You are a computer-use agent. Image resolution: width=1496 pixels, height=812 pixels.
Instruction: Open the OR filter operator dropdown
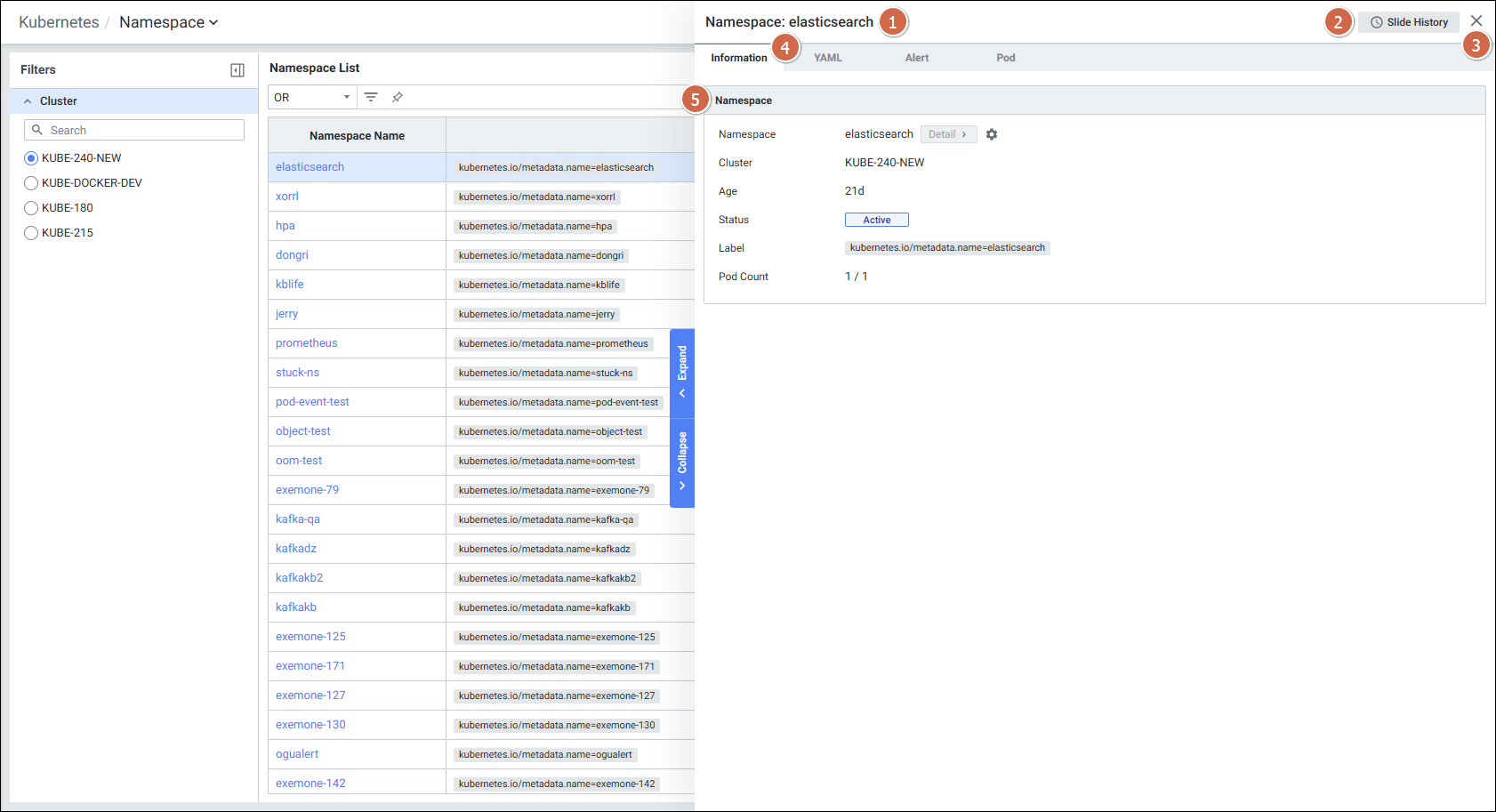(312, 97)
